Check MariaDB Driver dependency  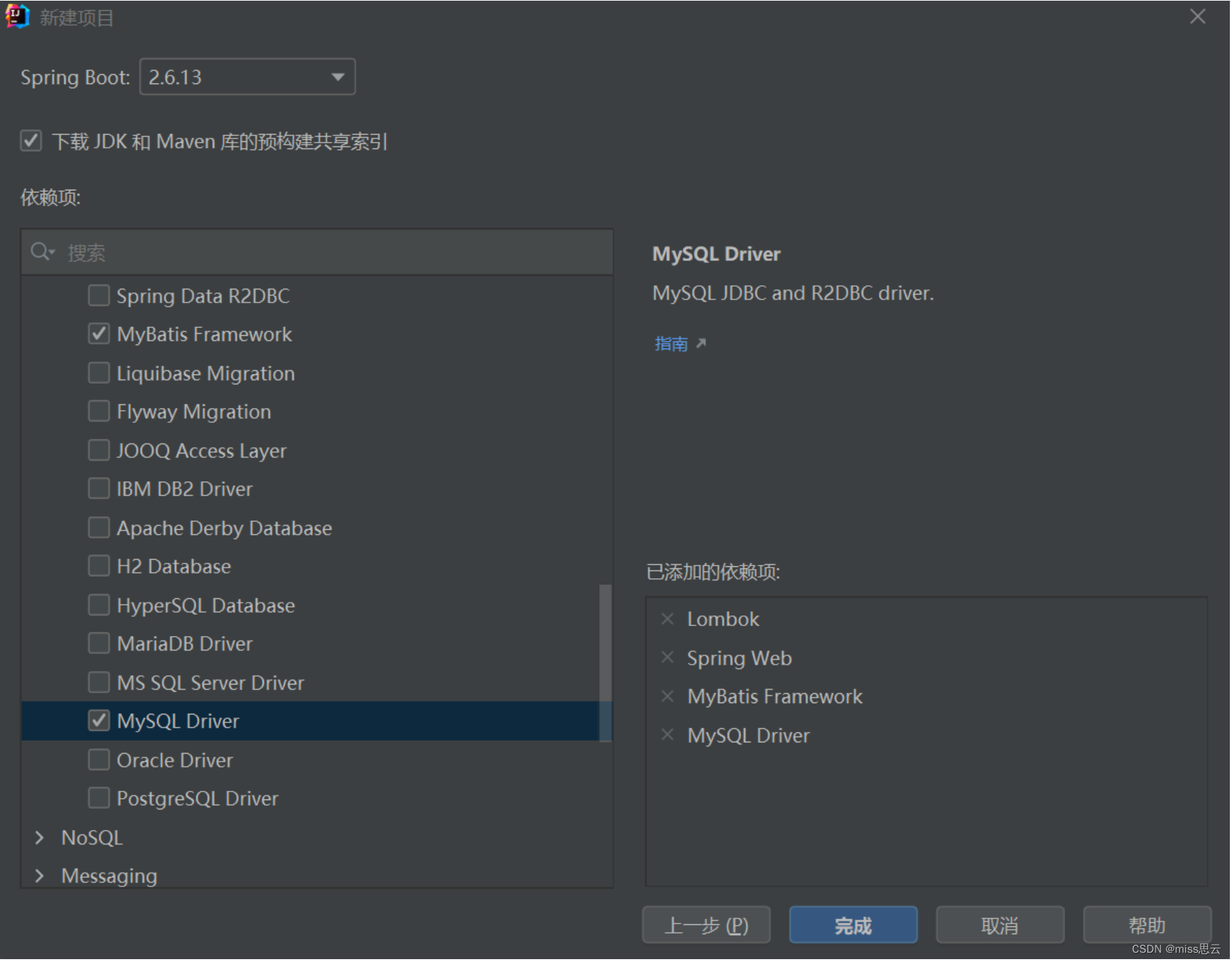point(99,643)
